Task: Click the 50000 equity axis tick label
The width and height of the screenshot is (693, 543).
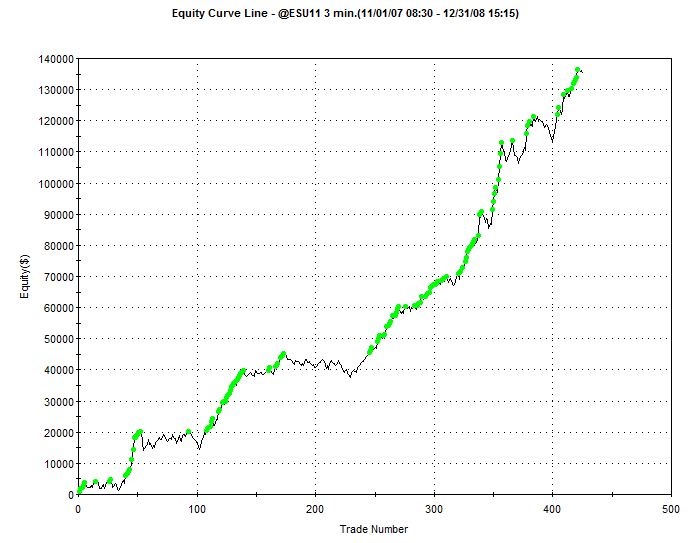Action: tap(54, 339)
